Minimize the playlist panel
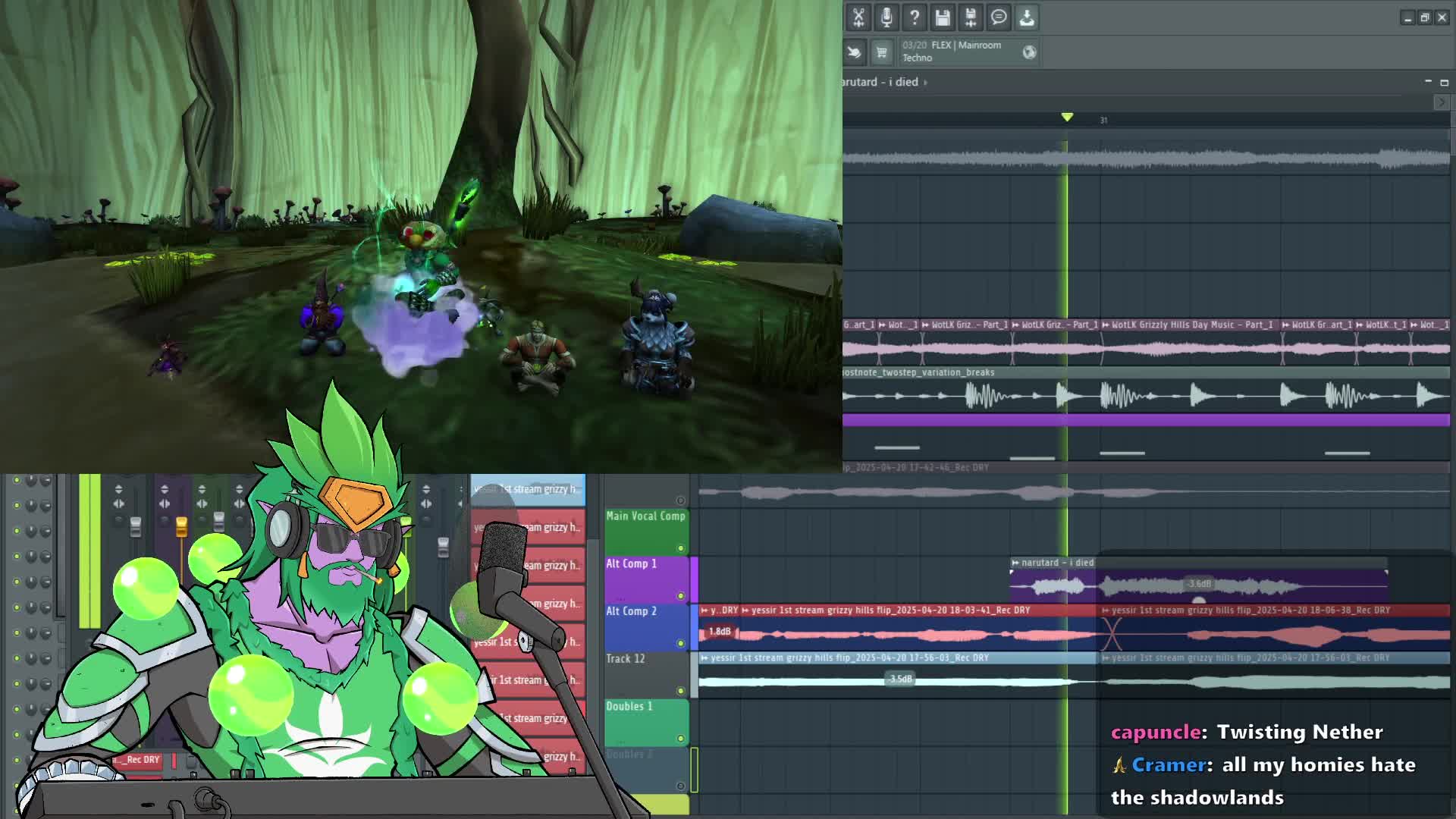This screenshot has height=819, width=1456. click(x=1428, y=81)
